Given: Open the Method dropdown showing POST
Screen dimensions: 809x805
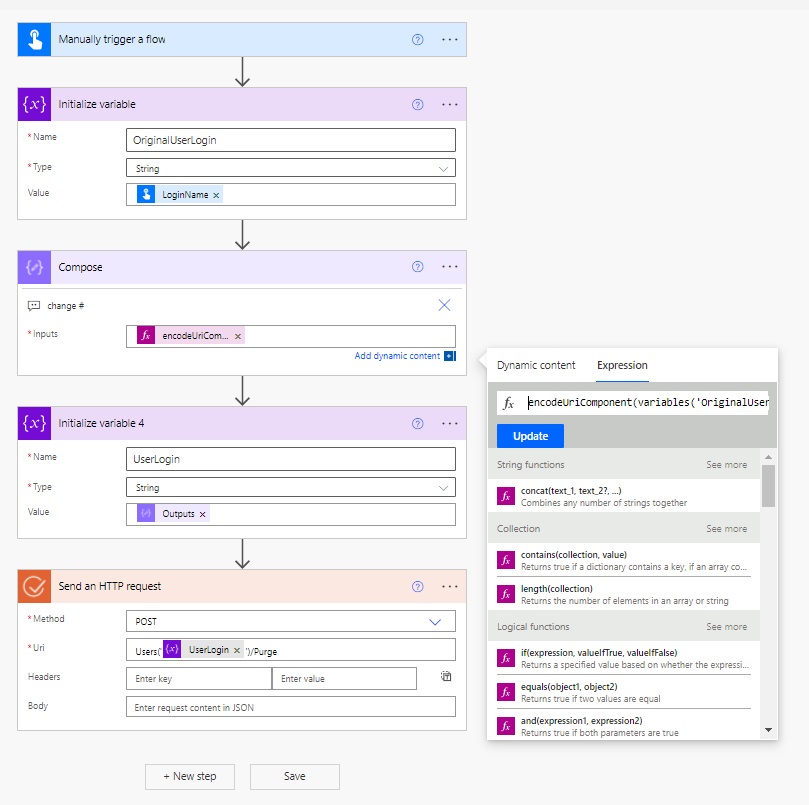Looking at the screenshot, I should pos(435,621).
